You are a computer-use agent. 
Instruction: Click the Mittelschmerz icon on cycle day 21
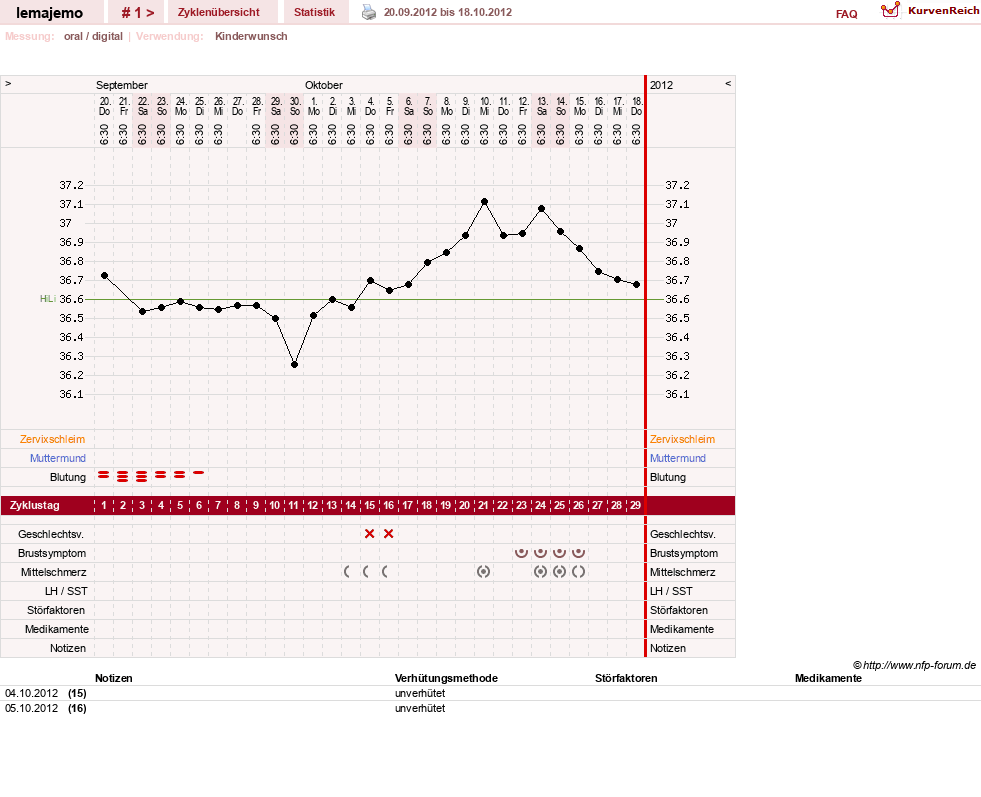pyautogui.click(x=483, y=571)
